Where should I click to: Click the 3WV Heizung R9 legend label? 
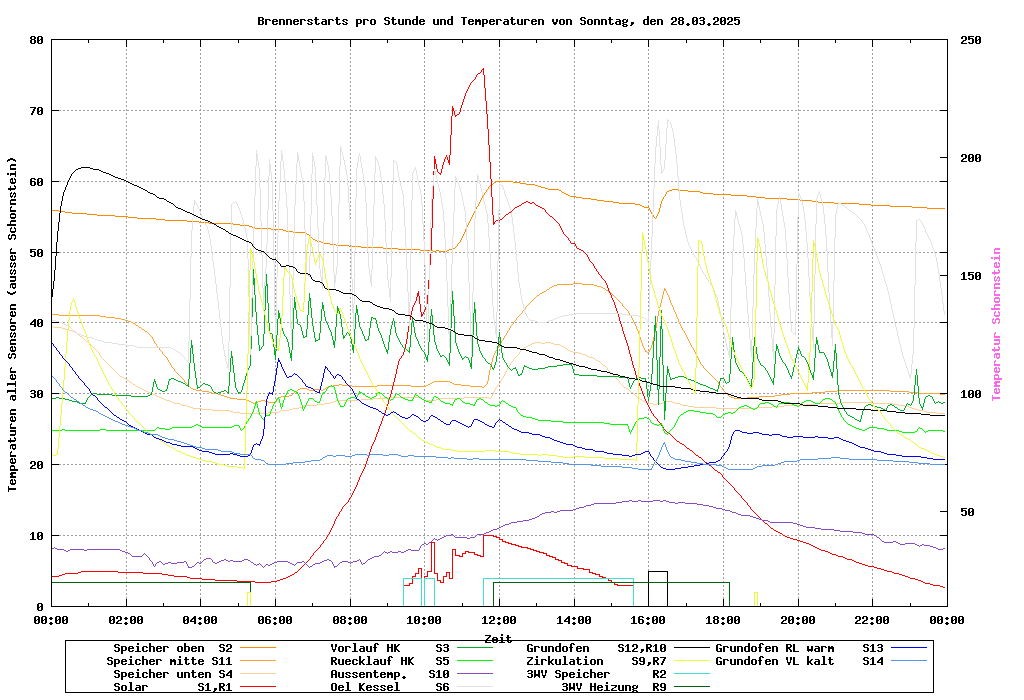point(613,687)
